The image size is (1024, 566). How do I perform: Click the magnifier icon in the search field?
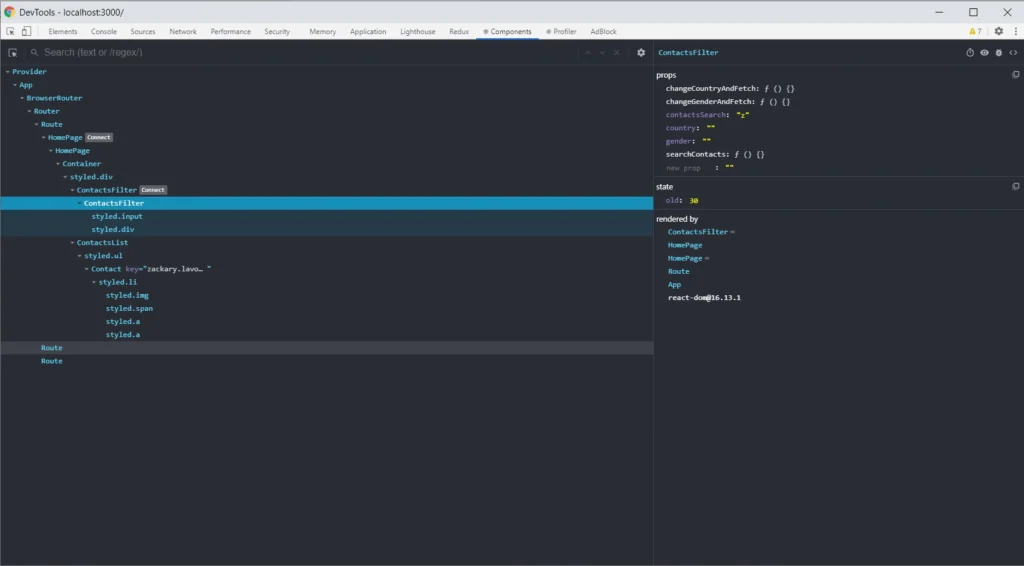click(x=35, y=52)
